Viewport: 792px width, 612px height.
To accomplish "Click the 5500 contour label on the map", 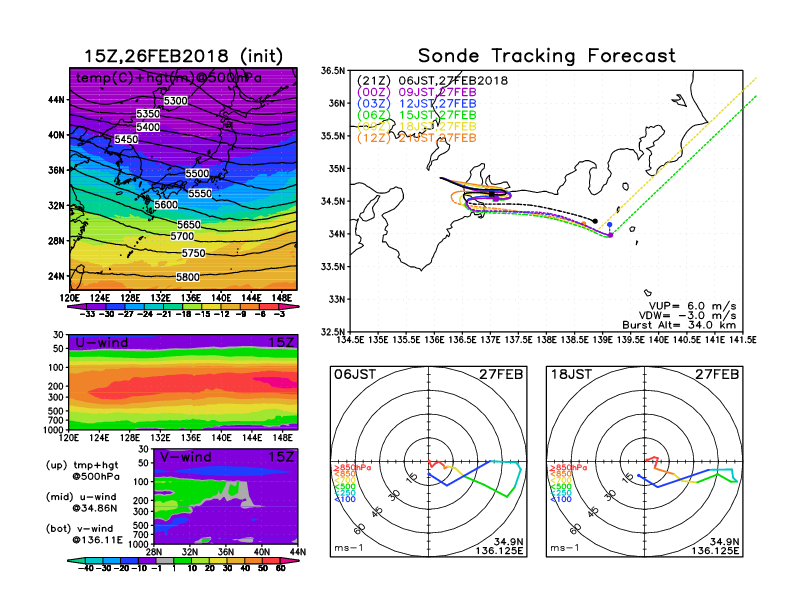I will (x=198, y=174).
